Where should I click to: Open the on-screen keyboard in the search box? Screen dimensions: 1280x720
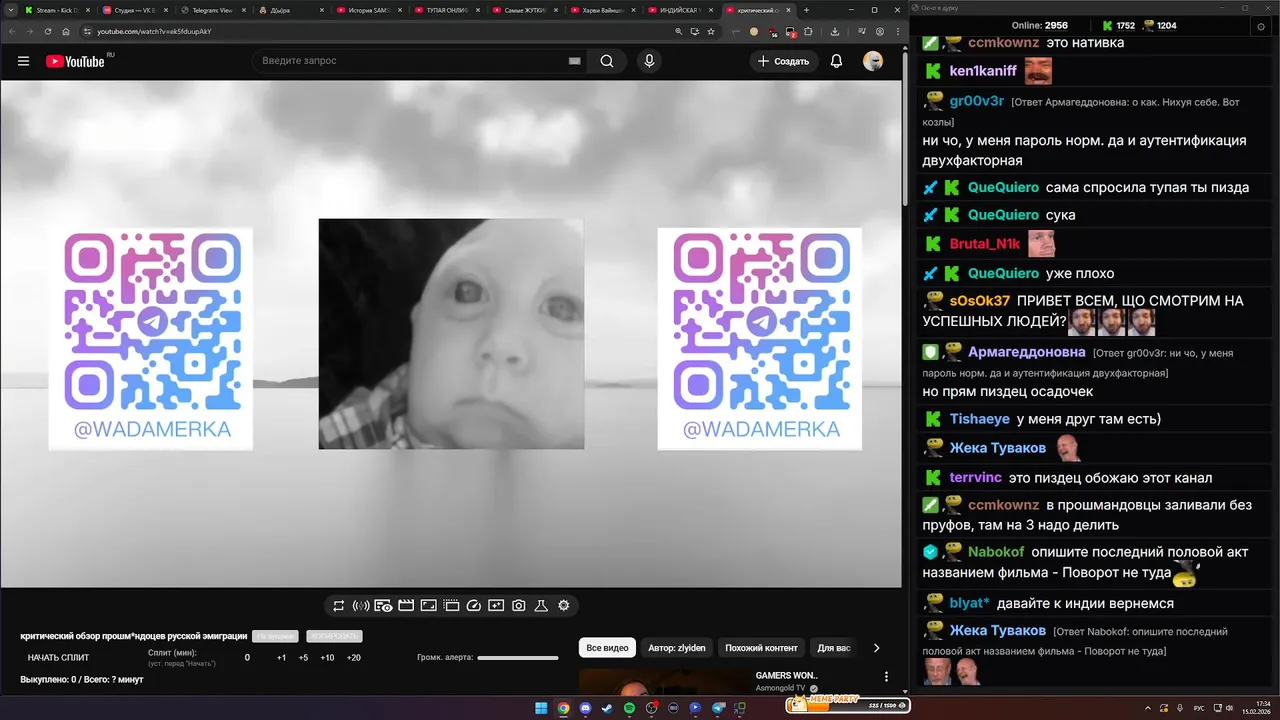[x=574, y=61]
